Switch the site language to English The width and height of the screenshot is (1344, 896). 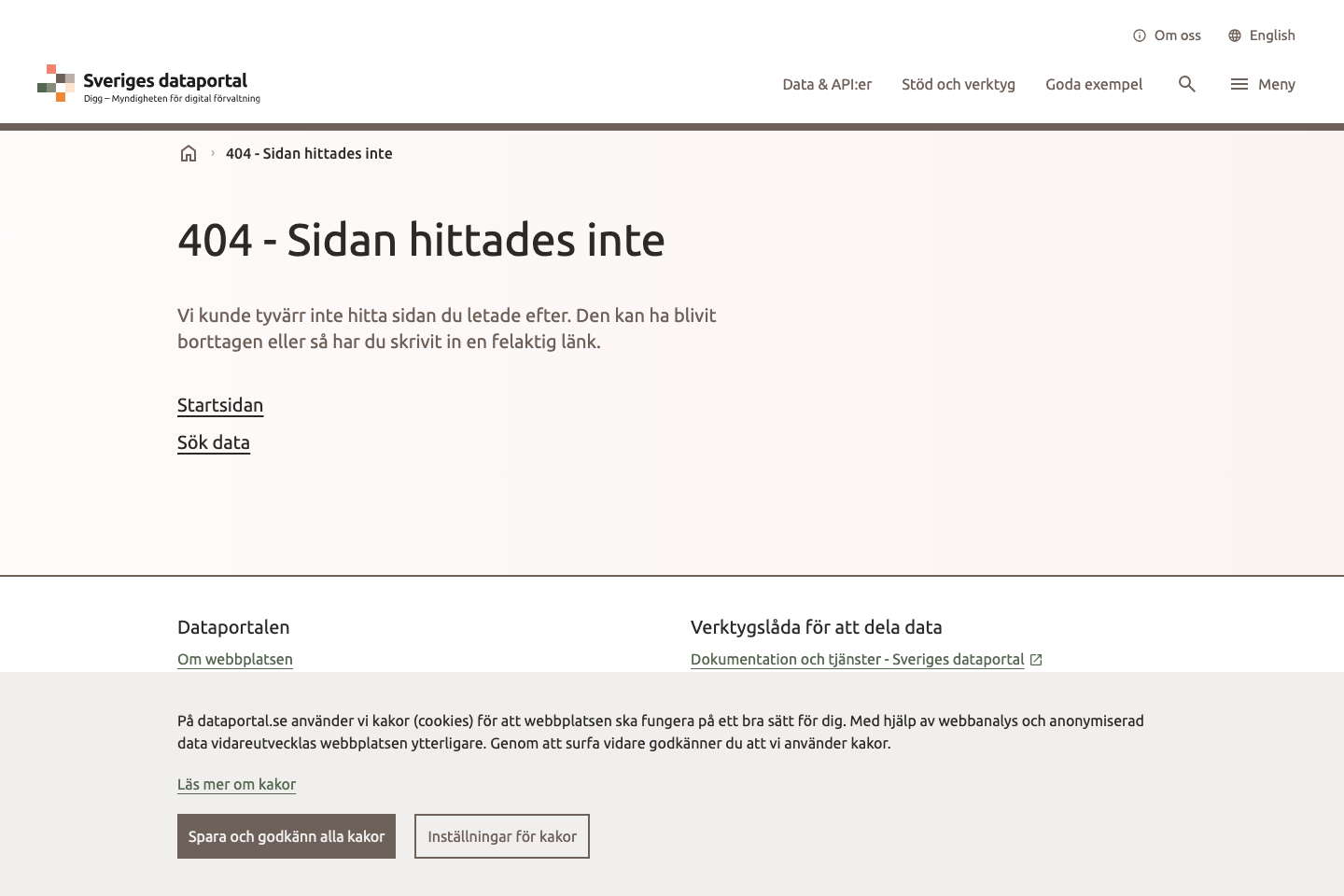(x=1271, y=35)
